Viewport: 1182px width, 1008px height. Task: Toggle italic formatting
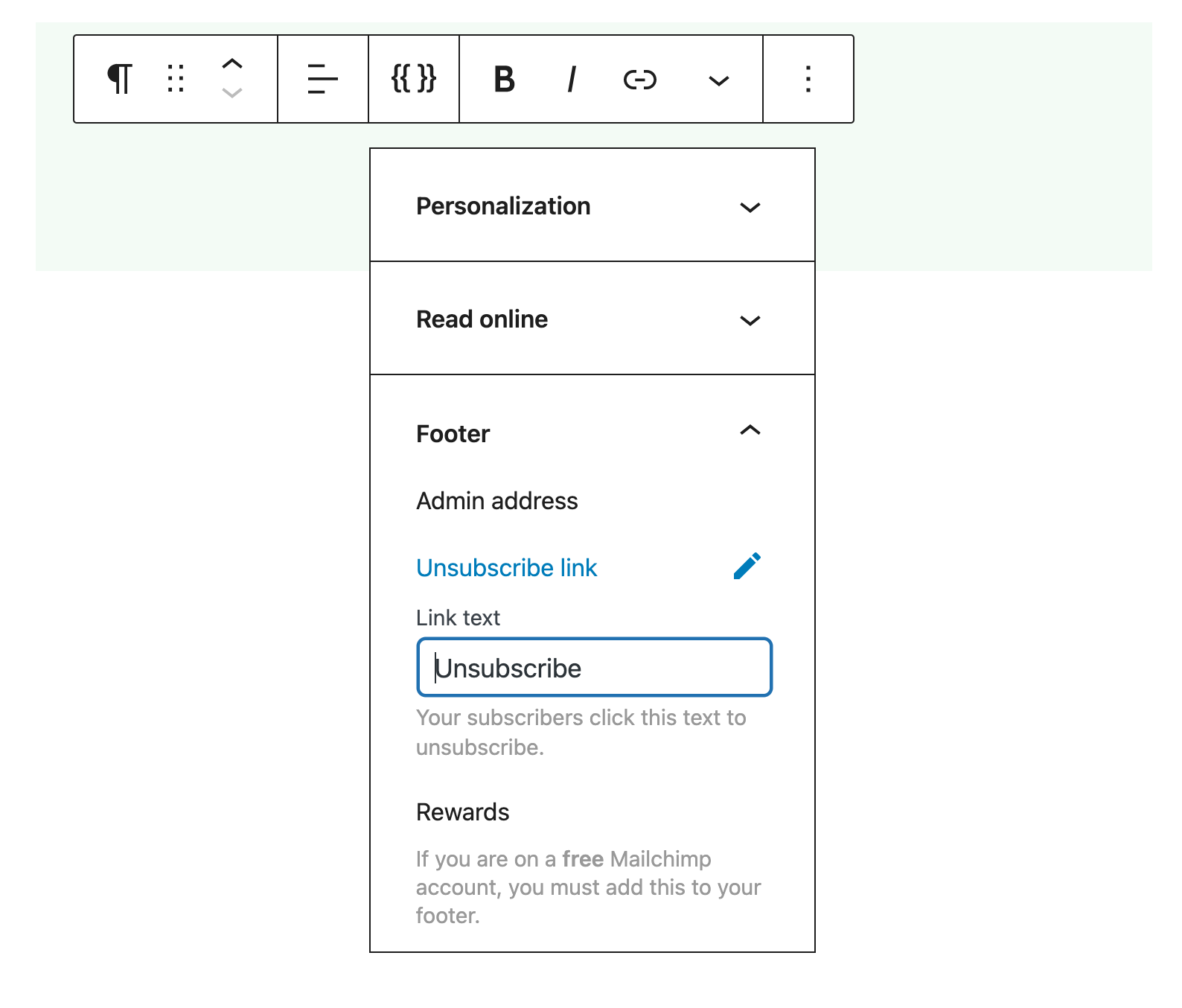[x=572, y=79]
